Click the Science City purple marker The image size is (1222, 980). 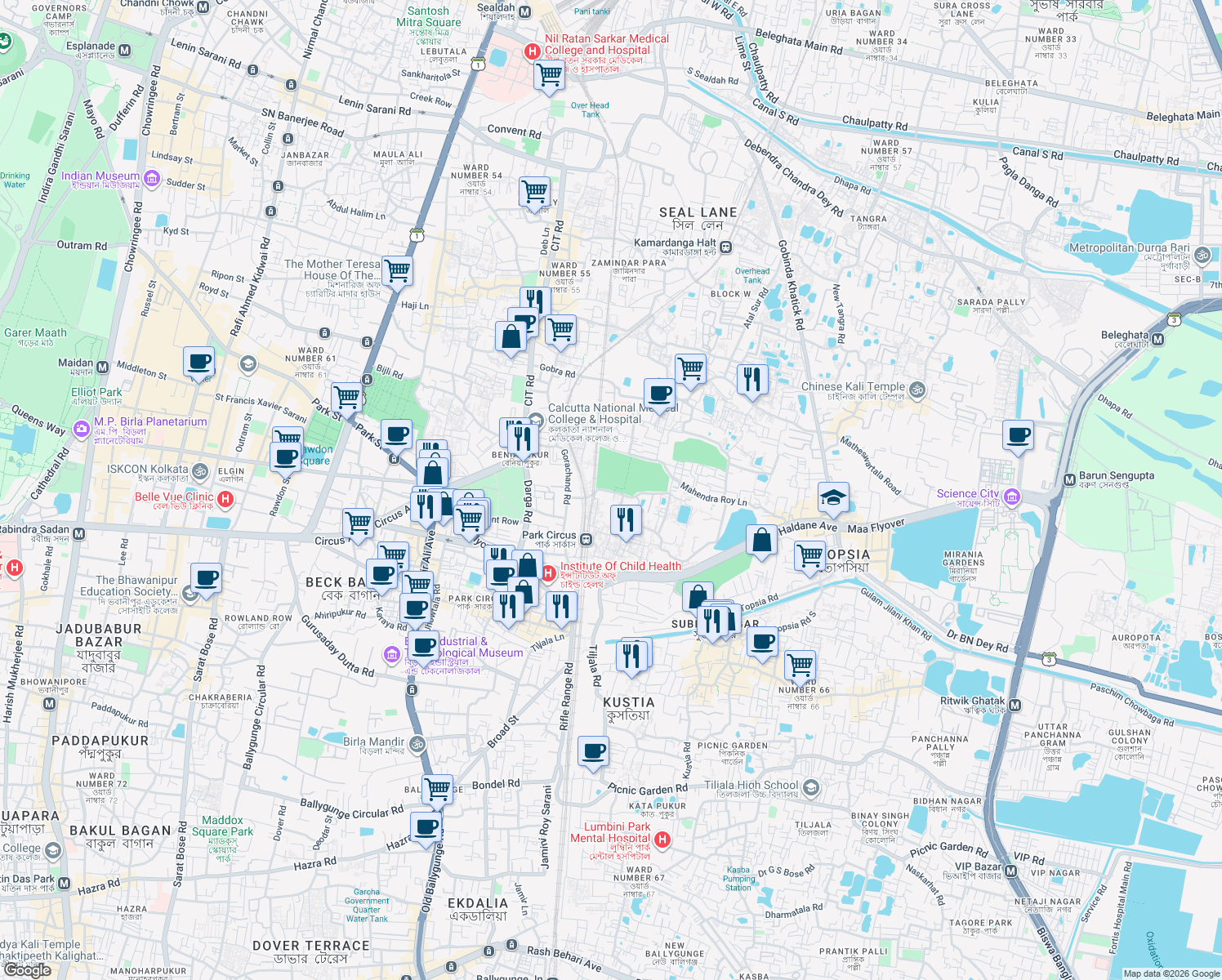(1011, 497)
